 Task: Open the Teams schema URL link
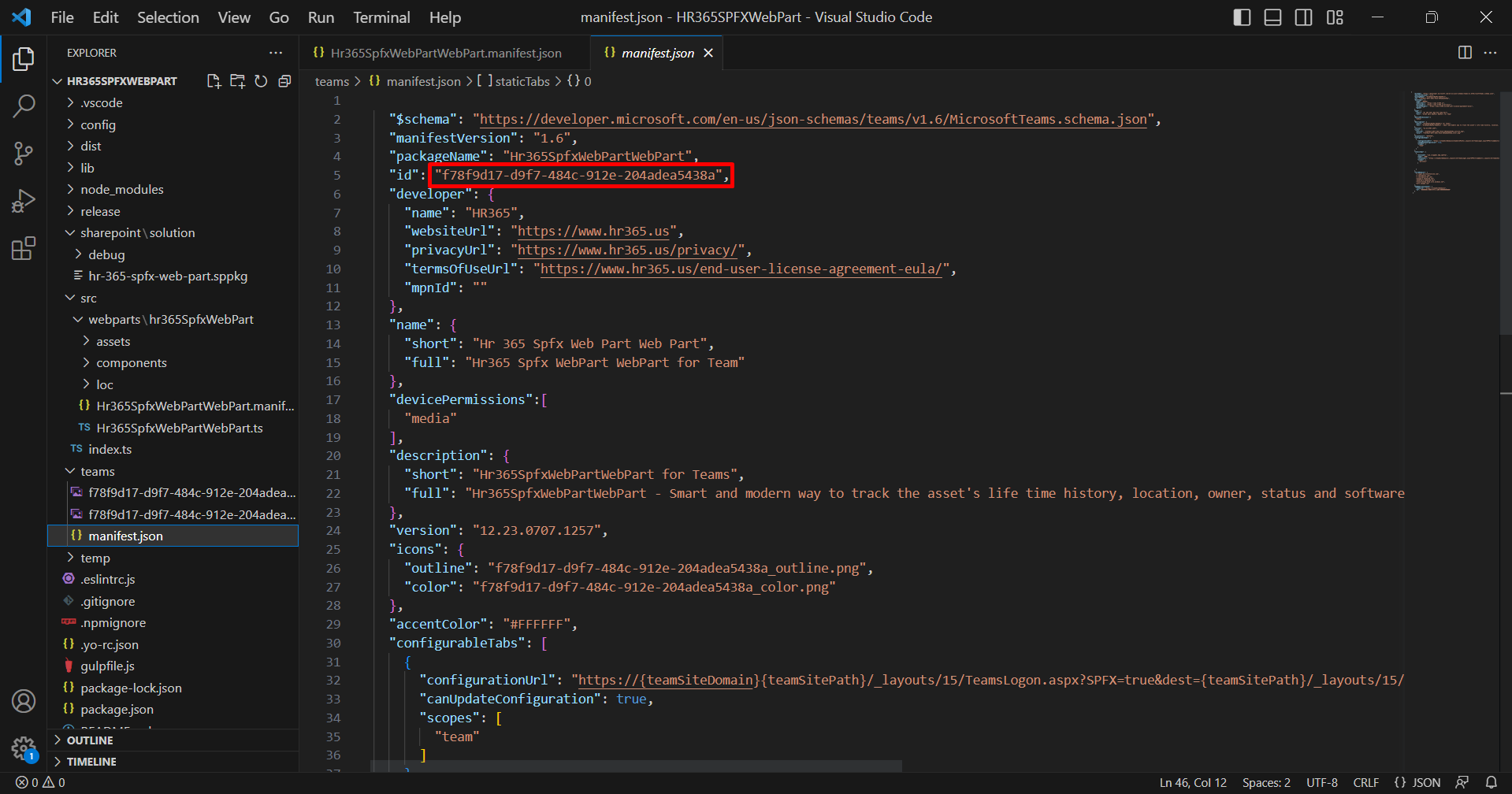(813, 119)
